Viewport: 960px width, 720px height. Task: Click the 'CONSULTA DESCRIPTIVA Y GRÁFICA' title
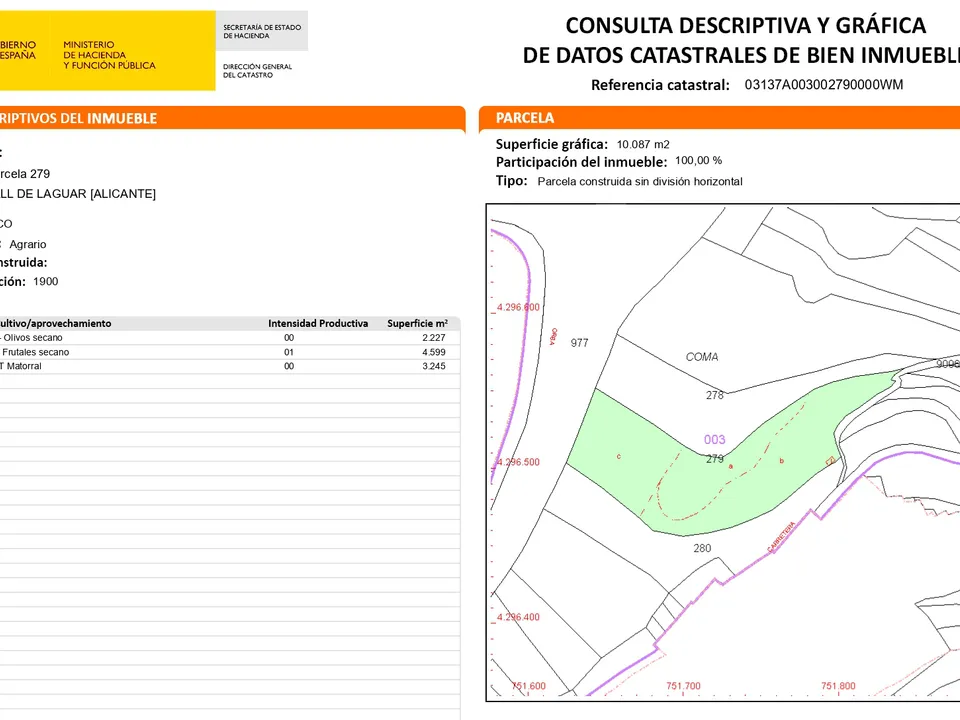pyautogui.click(x=745, y=26)
